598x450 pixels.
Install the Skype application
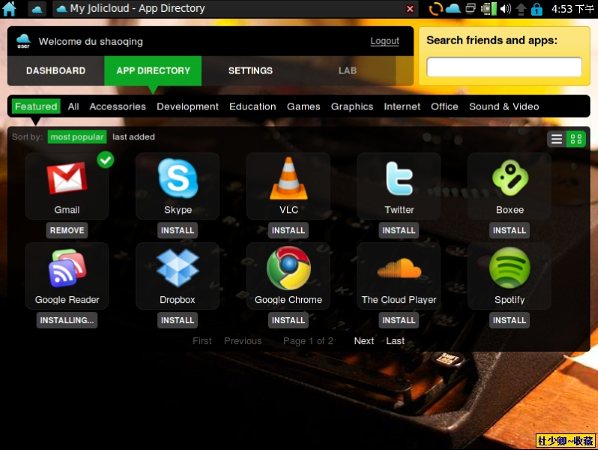[178, 230]
